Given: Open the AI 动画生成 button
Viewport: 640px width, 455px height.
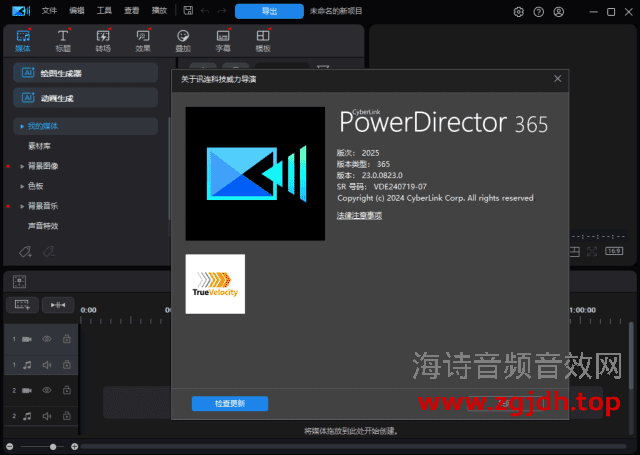Looking at the screenshot, I should click(85, 98).
